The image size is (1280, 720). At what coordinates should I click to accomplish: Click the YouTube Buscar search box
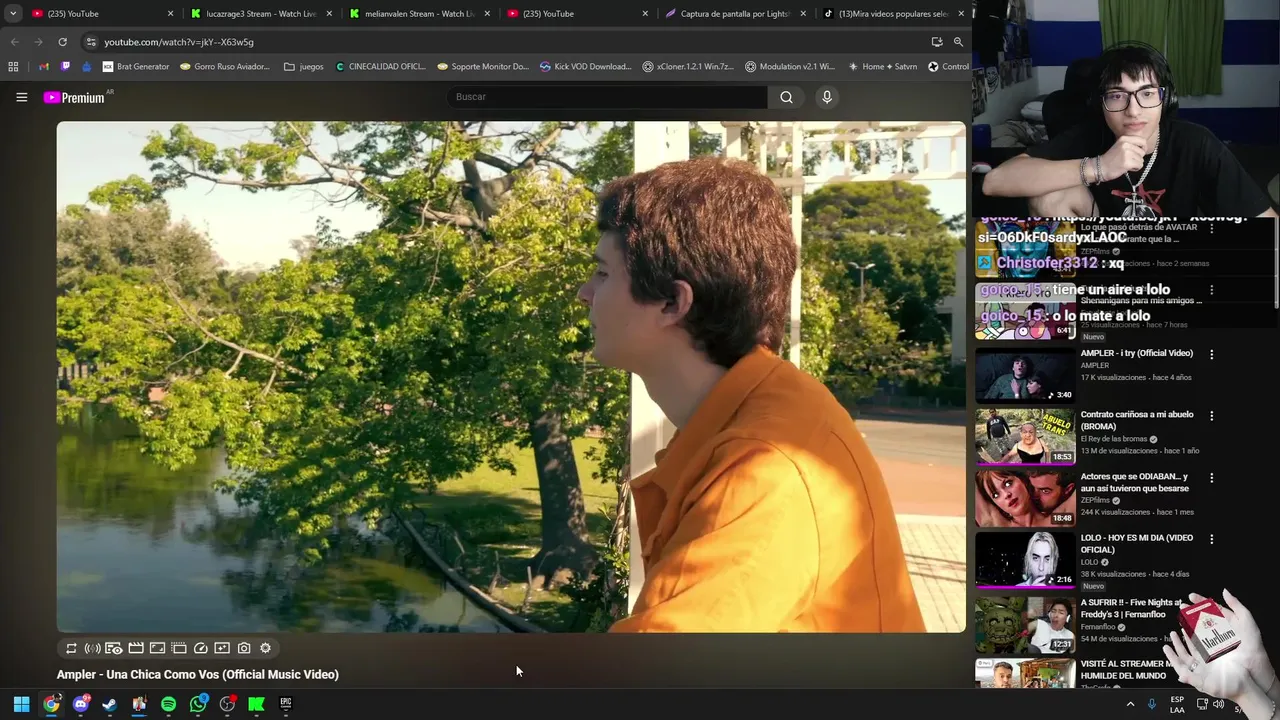coord(607,97)
